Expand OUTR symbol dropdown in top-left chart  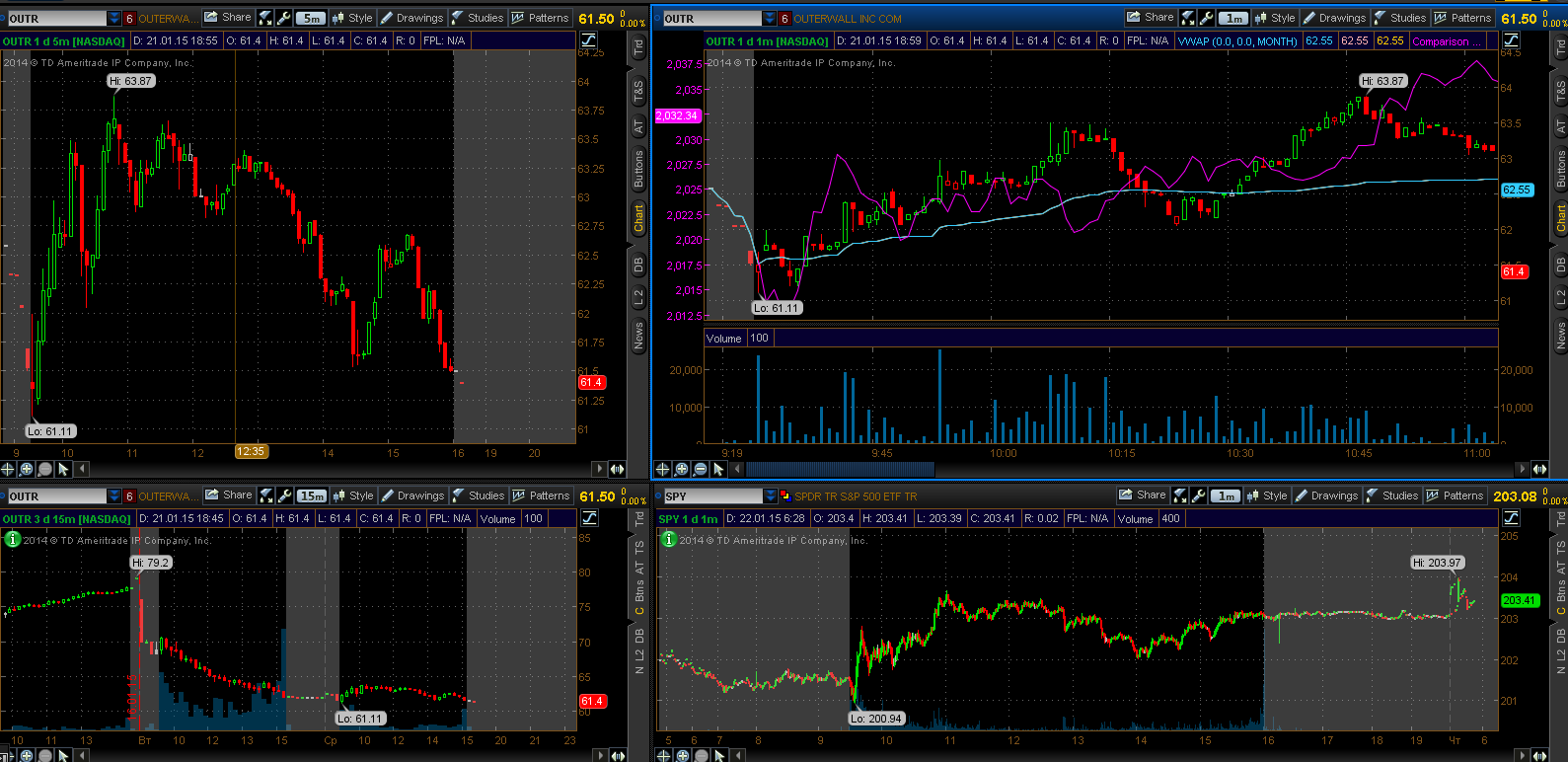coord(114,18)
